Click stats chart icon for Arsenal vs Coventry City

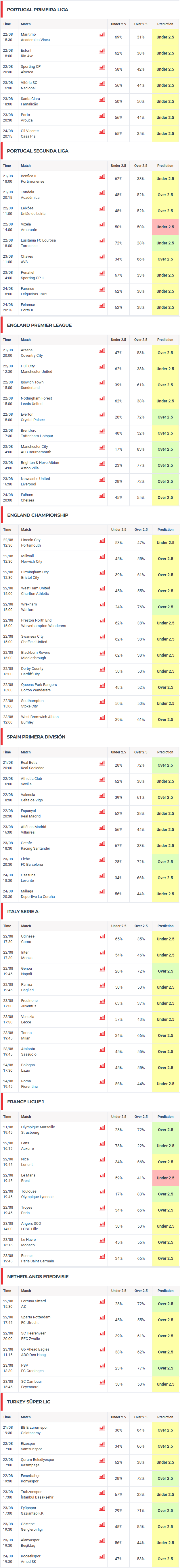102,351
